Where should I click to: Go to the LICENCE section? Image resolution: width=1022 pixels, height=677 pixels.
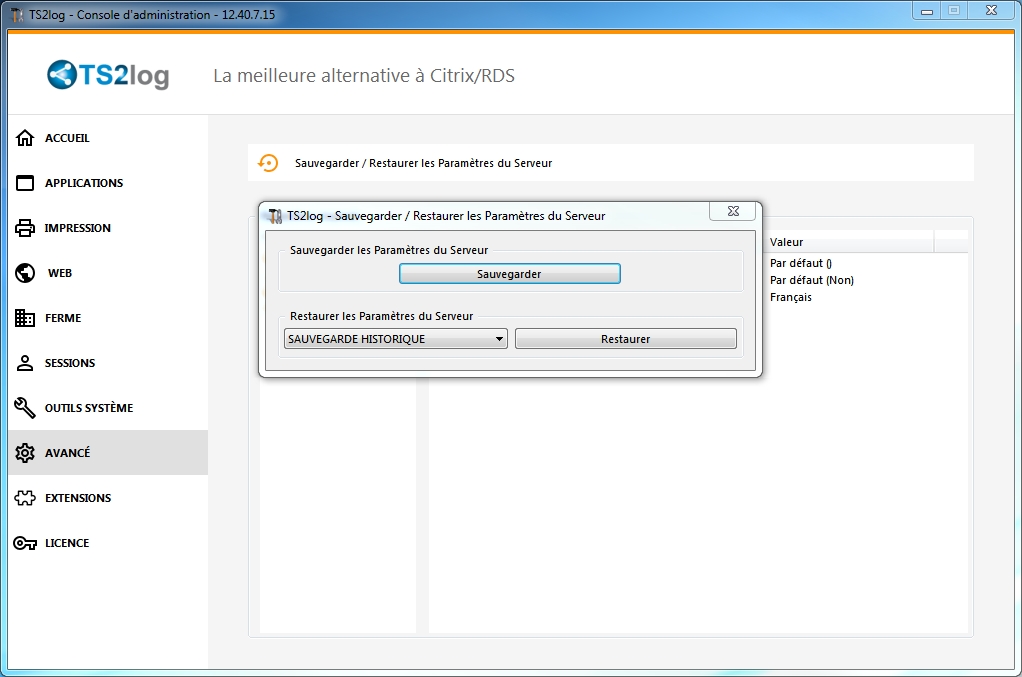[108, 543]
